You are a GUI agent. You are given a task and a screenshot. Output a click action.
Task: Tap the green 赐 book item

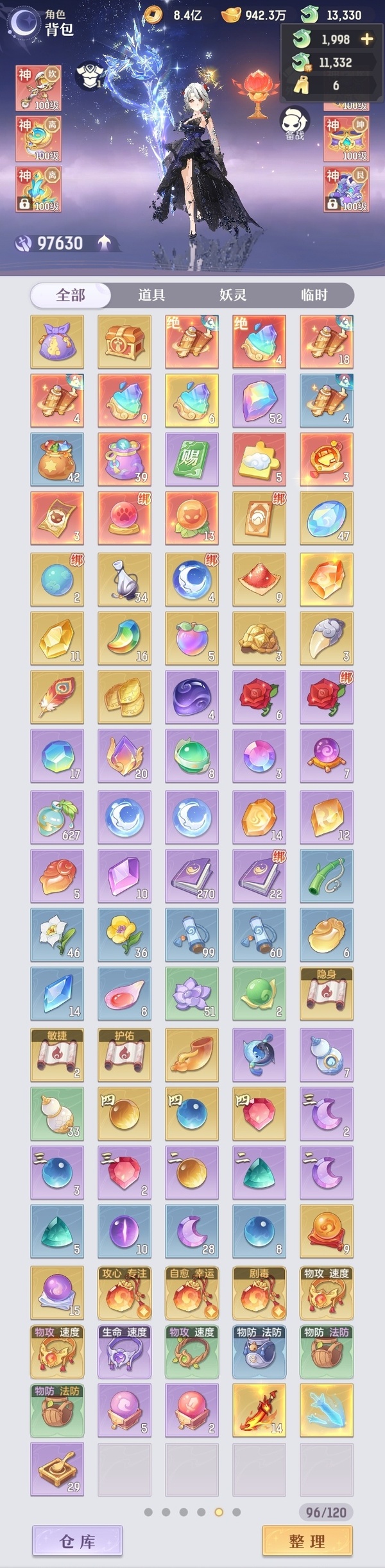pyautogui.click(x=192, y=459)
